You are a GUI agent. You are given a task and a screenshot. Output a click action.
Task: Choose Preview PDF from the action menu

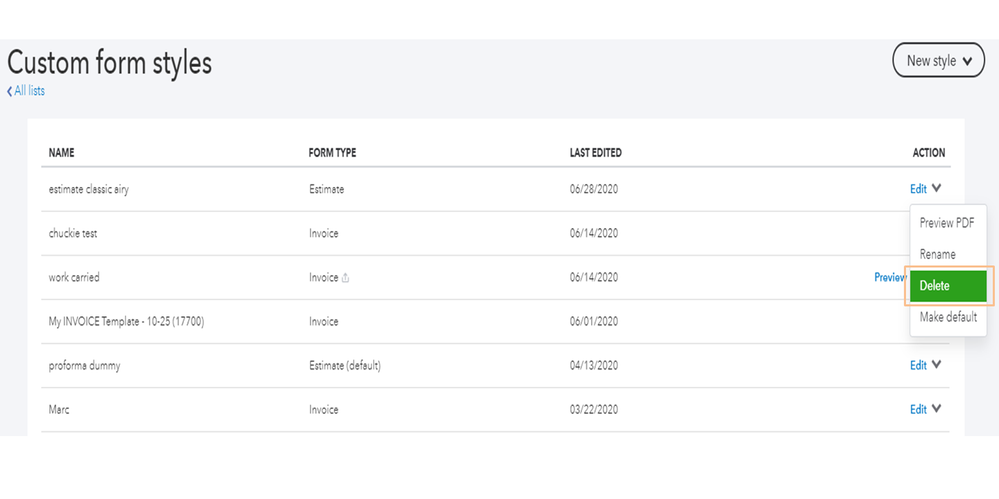point(946,223)
